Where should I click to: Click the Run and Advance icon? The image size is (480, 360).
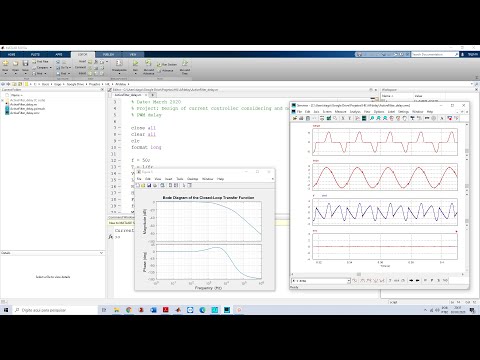point(148,63)
